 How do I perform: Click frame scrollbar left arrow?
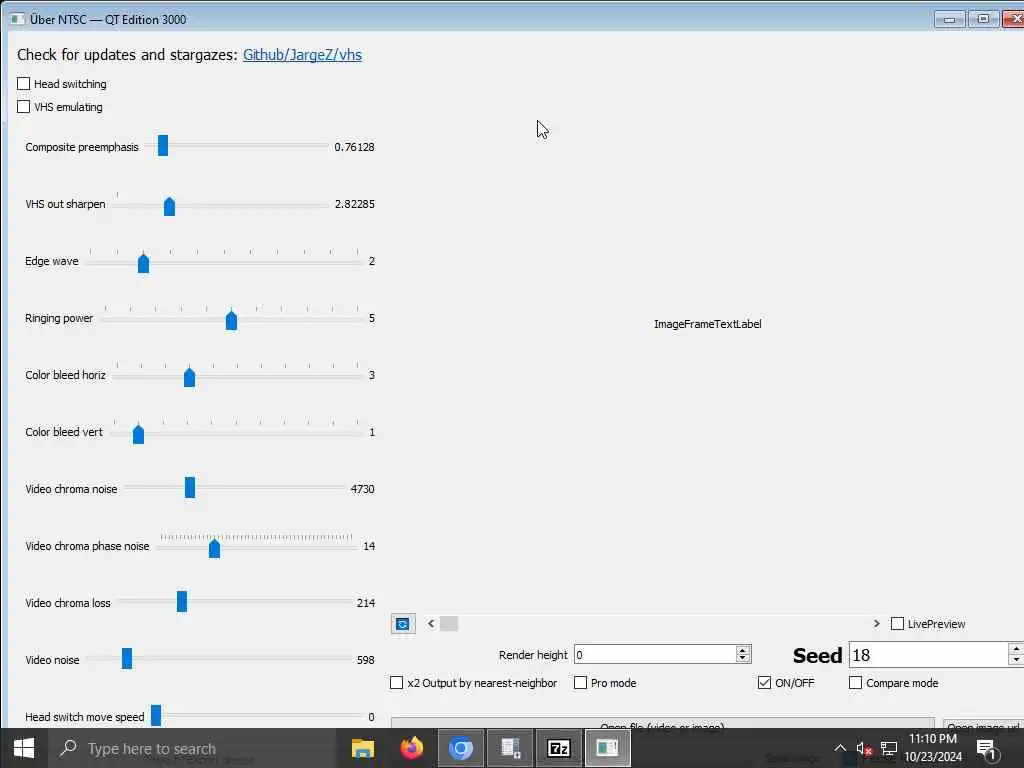tap(431, 624)
